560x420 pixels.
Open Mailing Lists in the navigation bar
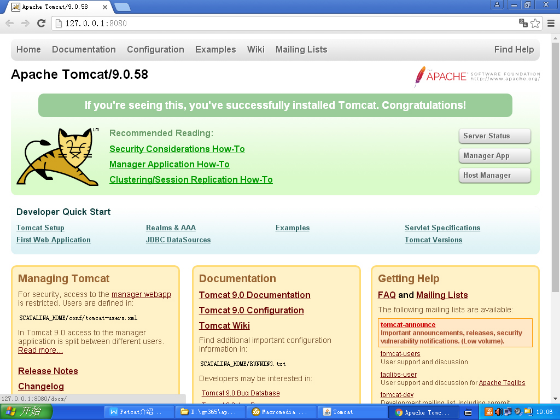(x=301, y=49)
